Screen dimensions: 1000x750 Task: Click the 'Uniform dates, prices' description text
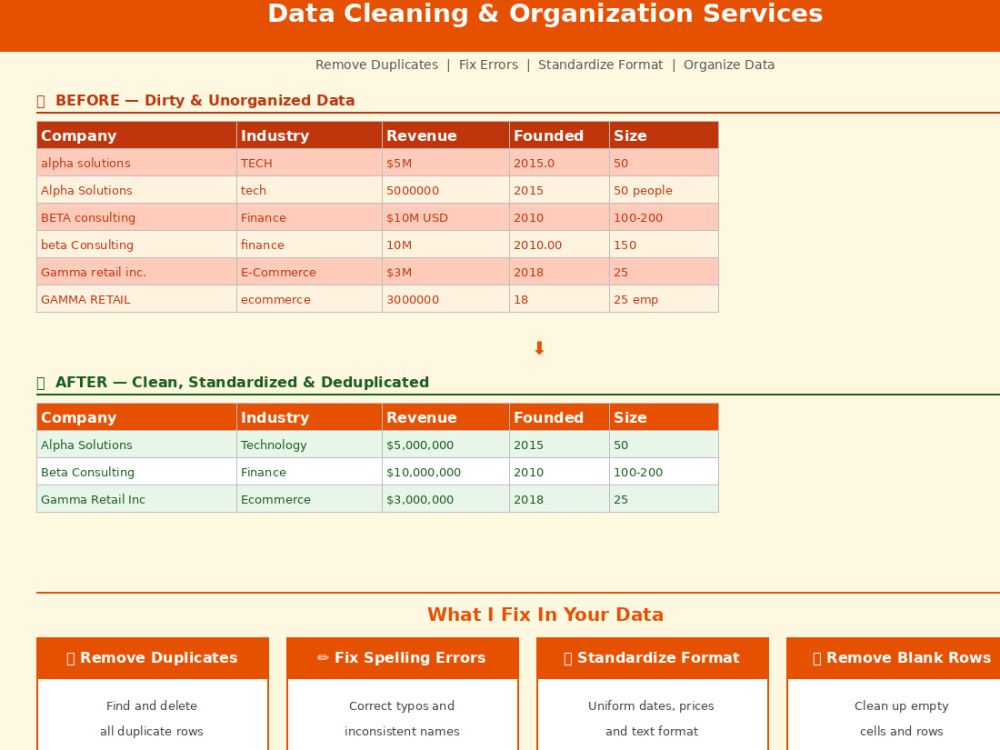pos(651,705)
